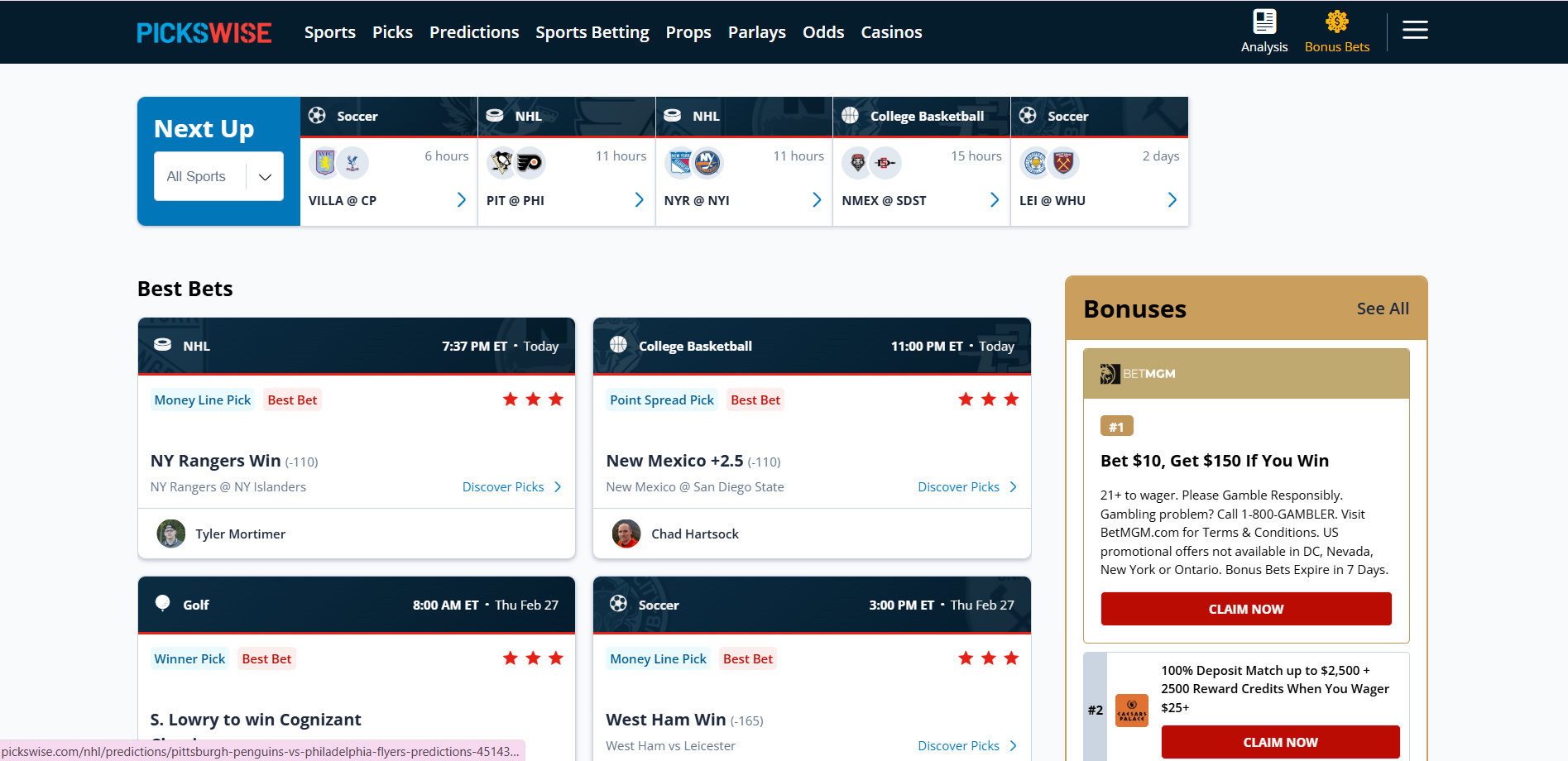Image resolution: width=1568 pixels, height=761 pixels.
Task: Expand the PIT @ PHI matchup arrow
Action: pyautogui.click(x=639, y=200)
